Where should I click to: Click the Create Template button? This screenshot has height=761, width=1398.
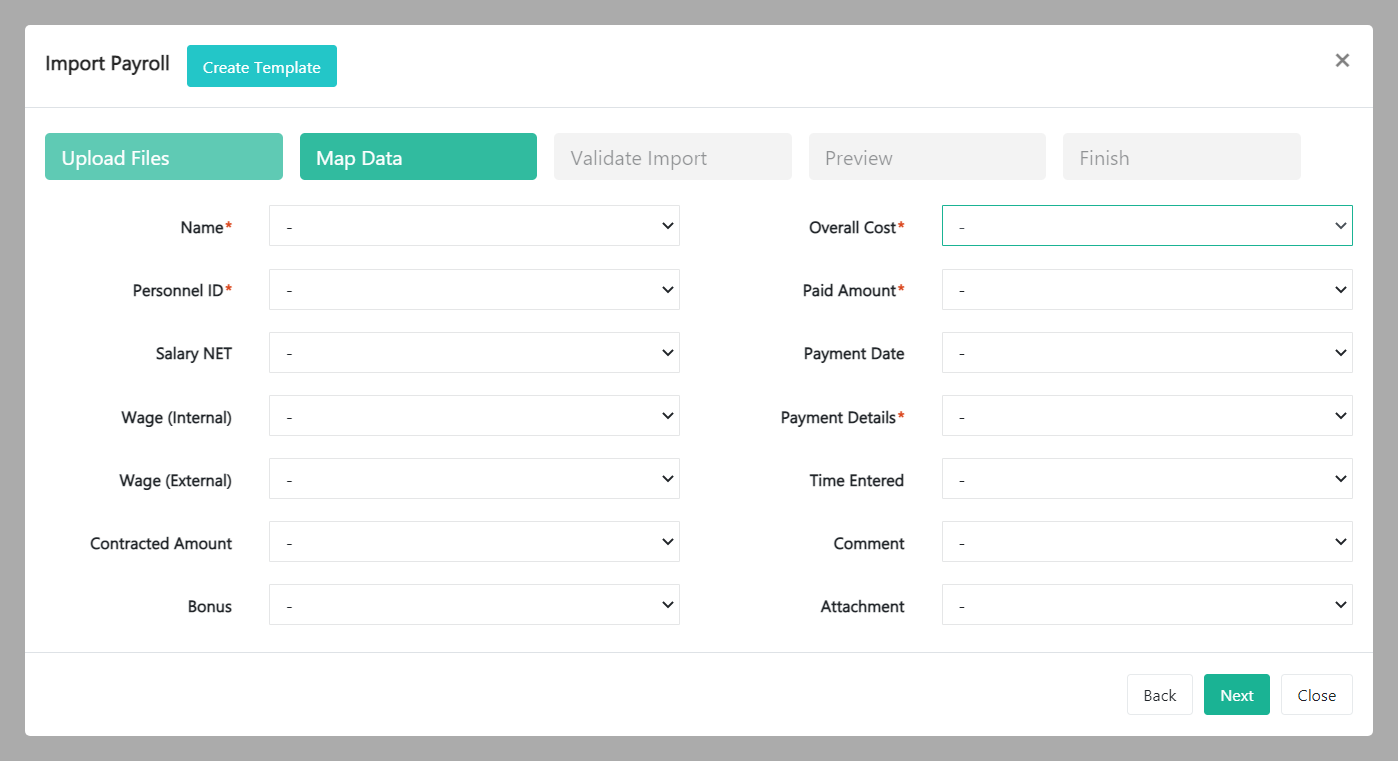click(x=261, y=66)
